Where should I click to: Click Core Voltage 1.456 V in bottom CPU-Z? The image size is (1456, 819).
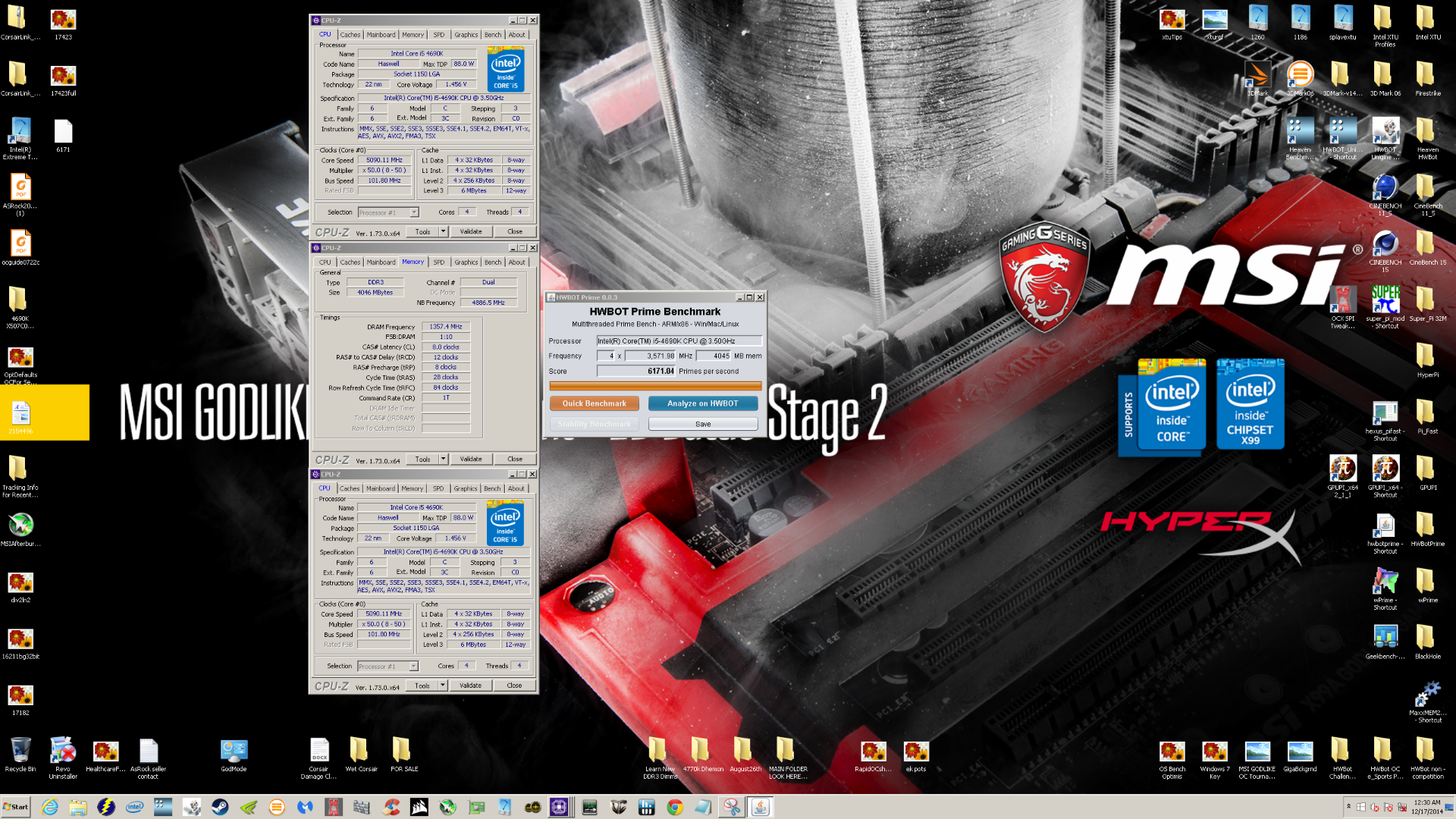(455, 538)
